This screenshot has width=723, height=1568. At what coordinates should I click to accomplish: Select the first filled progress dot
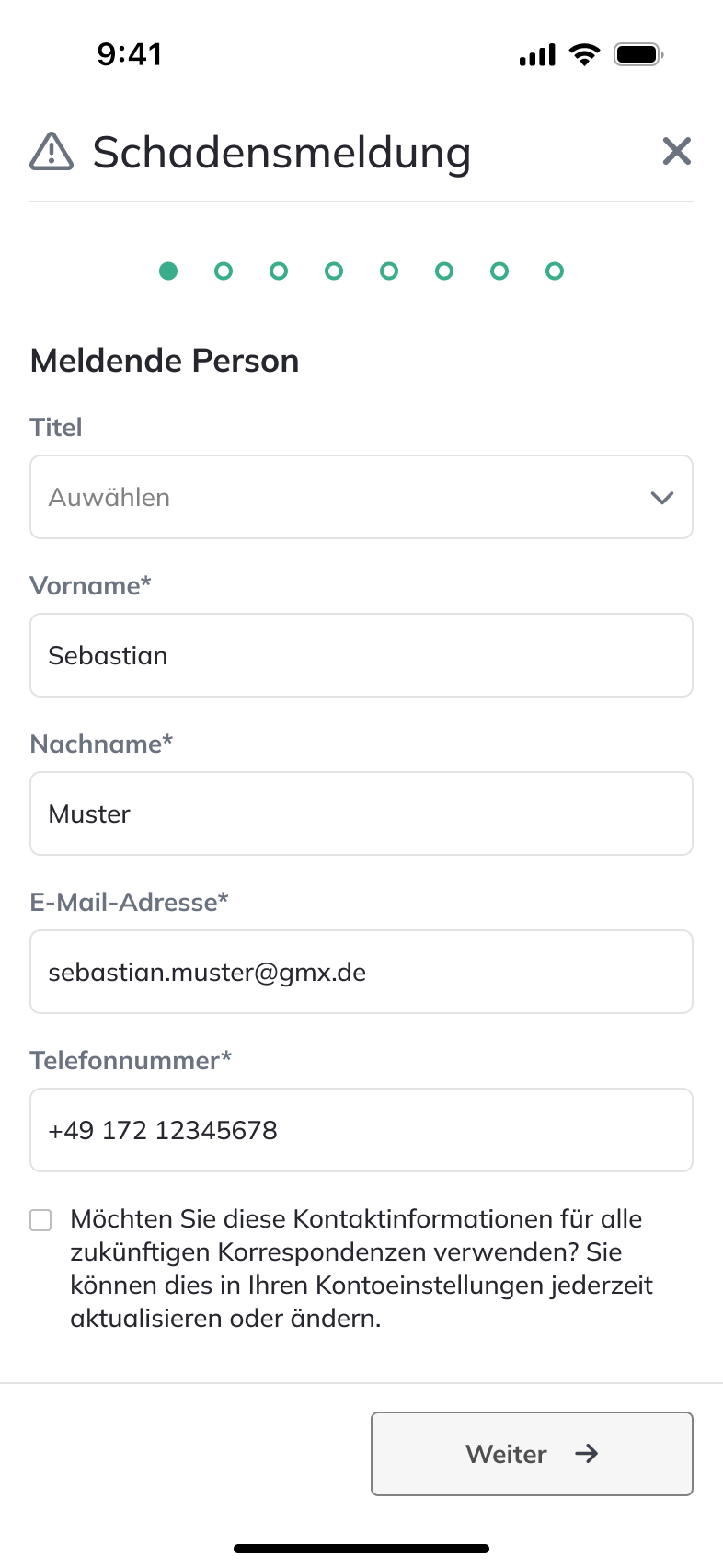coord(168,271)
